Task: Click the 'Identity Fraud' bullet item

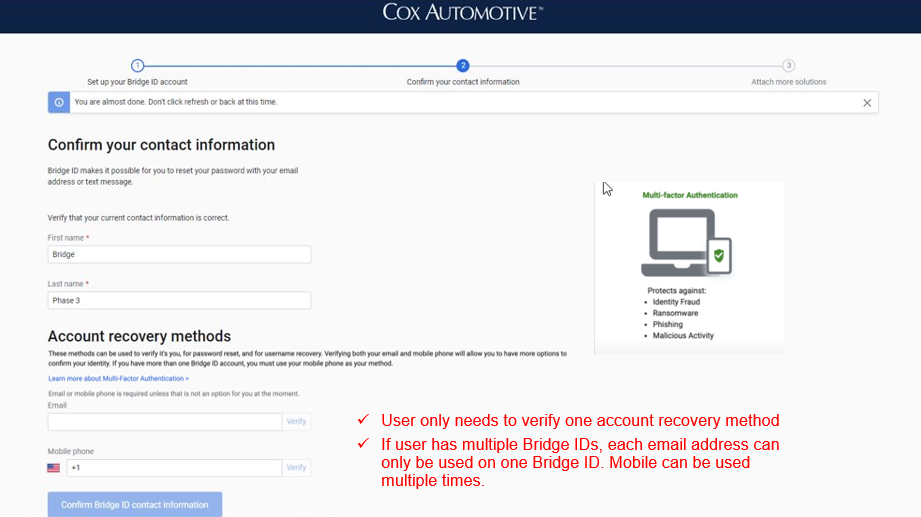Action: [676, 302]
